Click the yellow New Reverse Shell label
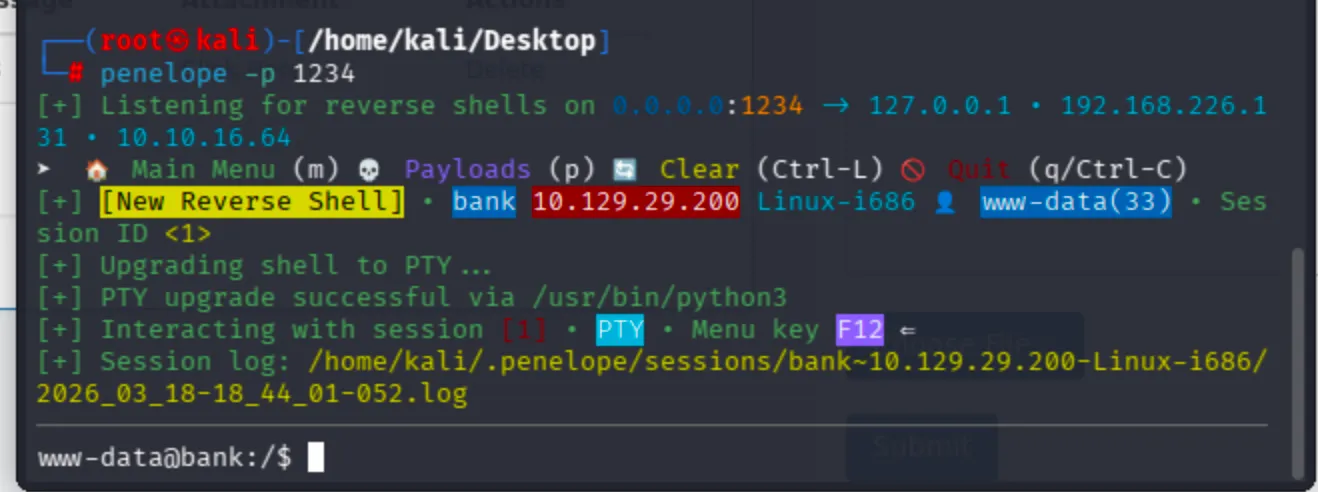The height and width of the screenshot is (492, 1318). point(252,202)
